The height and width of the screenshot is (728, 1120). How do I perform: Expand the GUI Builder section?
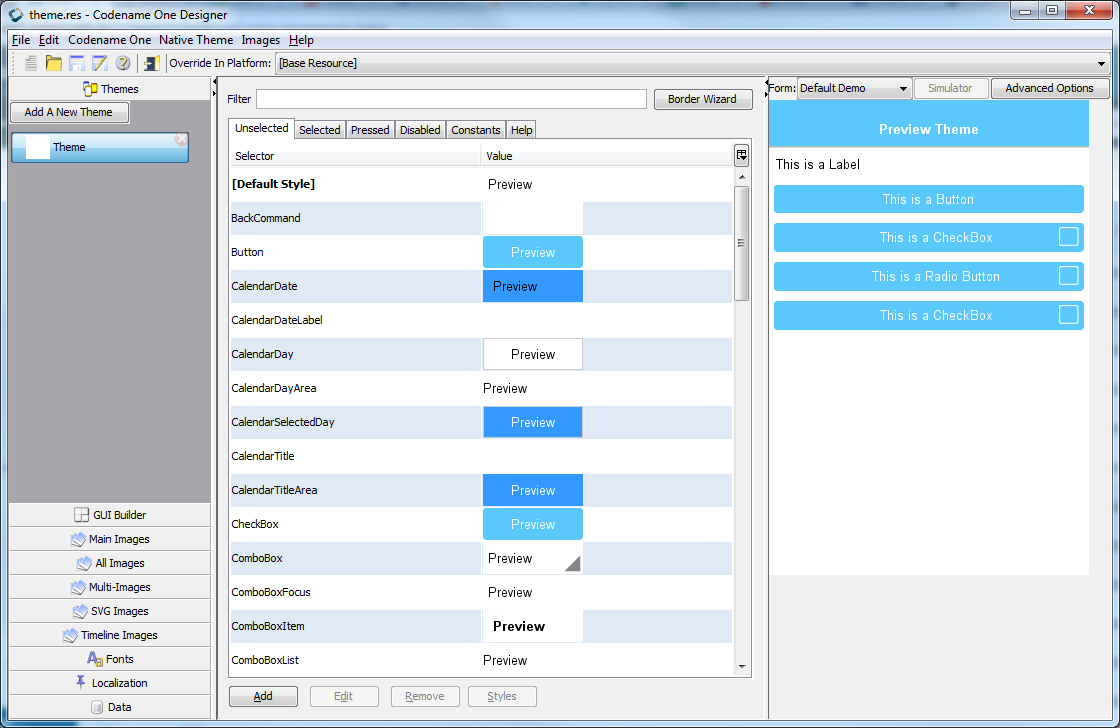(x=110, y=514)
